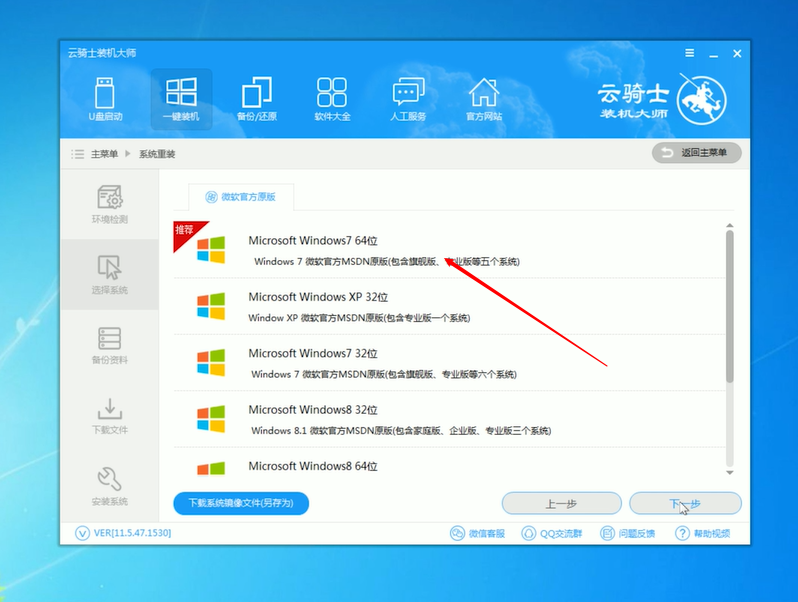Open the 官方网站 home icon
The width and height of the screenshot is (798, 602).
pyautogui.click(x=484, y=99)
